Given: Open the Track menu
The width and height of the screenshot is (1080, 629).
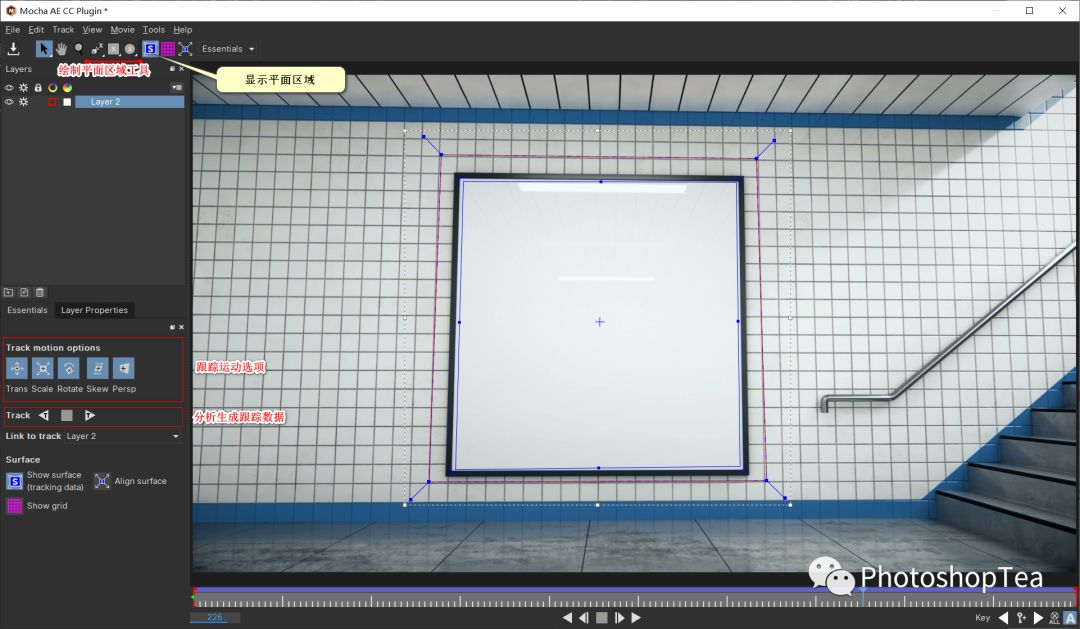Looking at the screenshot, I should point(63,30).
